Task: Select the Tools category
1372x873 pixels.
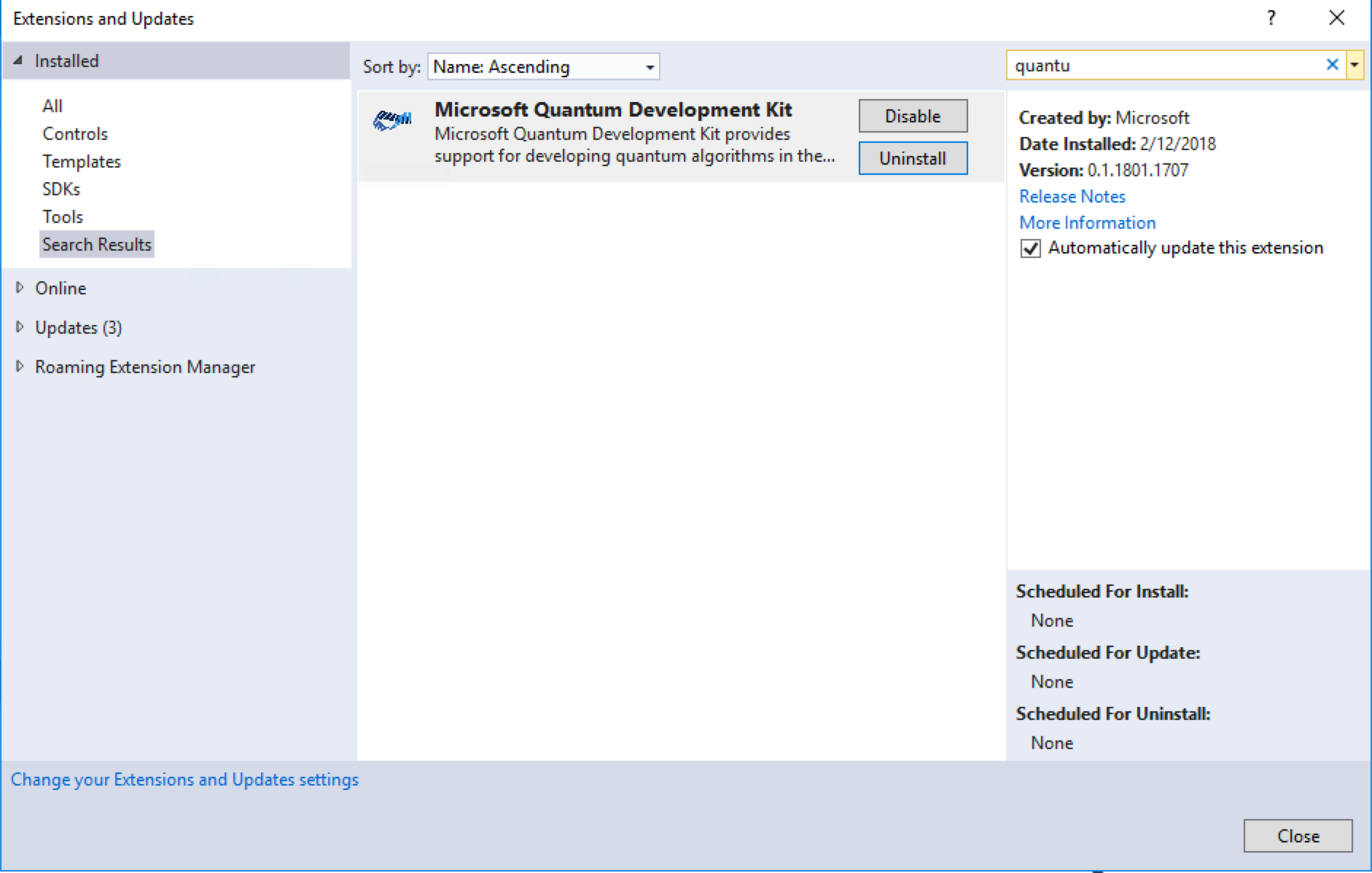Action: click(63, 216)
